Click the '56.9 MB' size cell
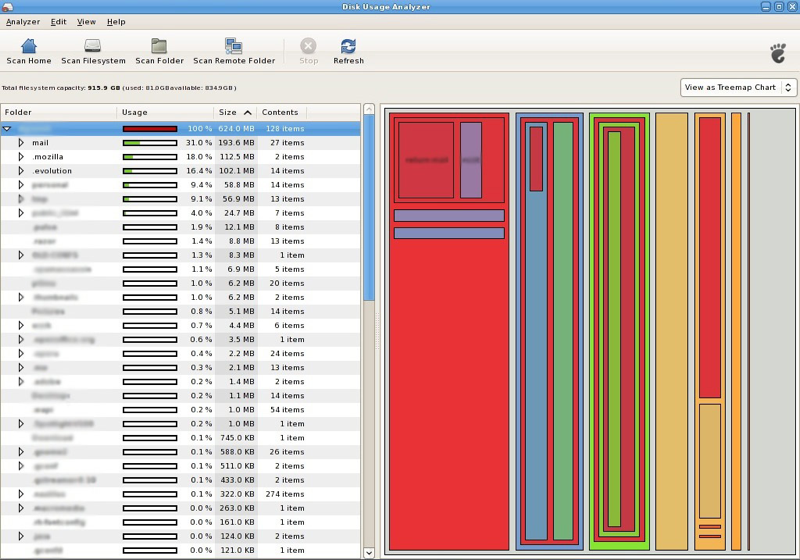Image resolution: width=800 pixels, height=560 pixels. pyautogui.click(x=238, y=199)
